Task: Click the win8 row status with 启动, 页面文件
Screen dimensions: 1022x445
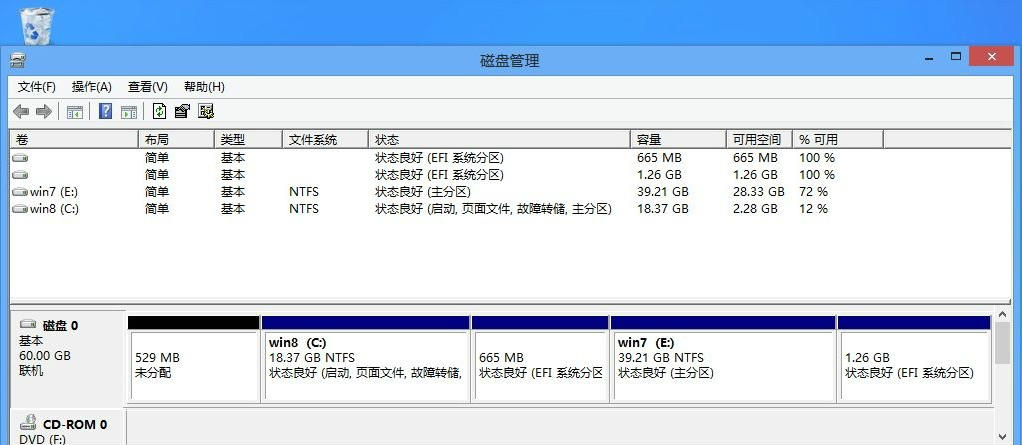Action: point(493,208)
